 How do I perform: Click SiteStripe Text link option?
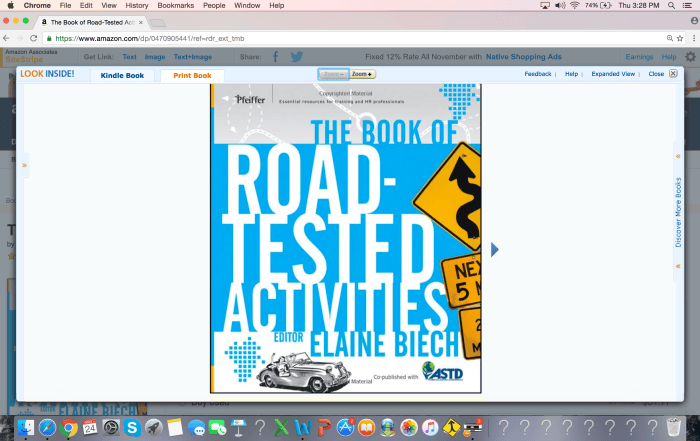coord(129,57)
